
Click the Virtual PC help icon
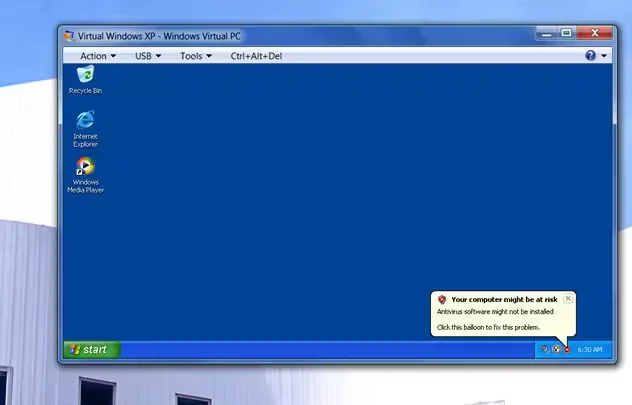click(590, 55)
